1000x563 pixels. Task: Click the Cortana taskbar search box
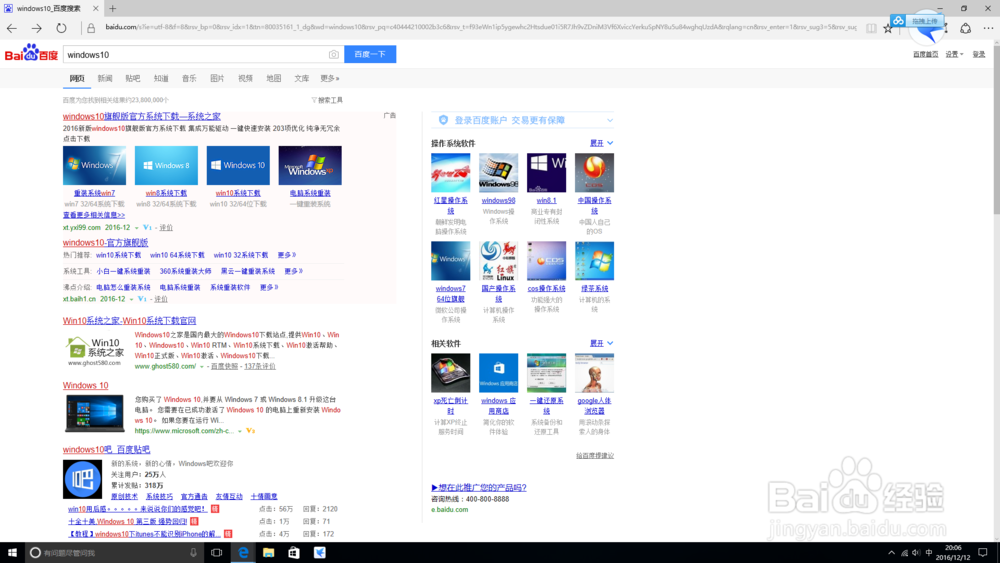click(x=115, y=553)
